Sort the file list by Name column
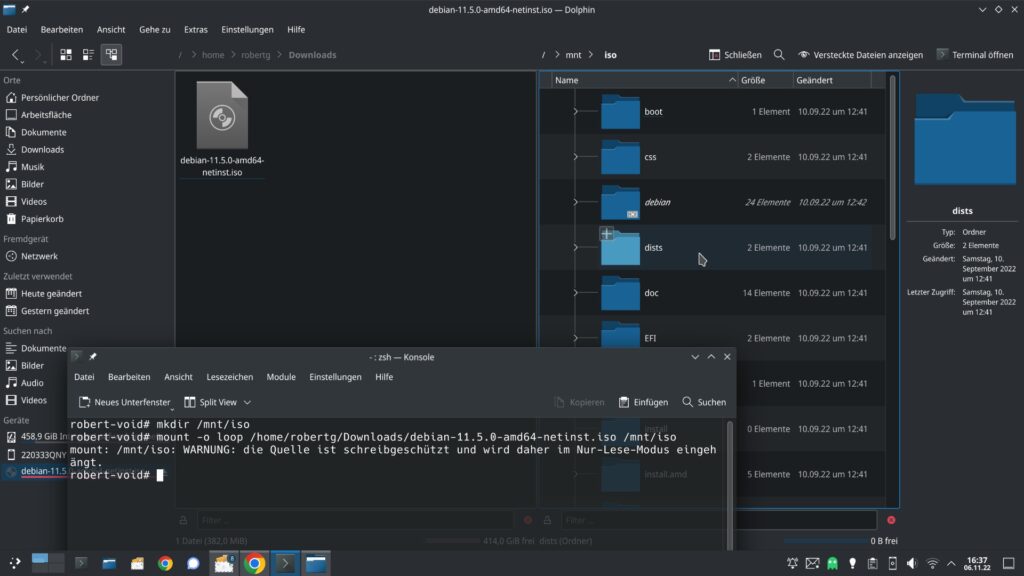Screen dimensions: 1024x576 645,80
